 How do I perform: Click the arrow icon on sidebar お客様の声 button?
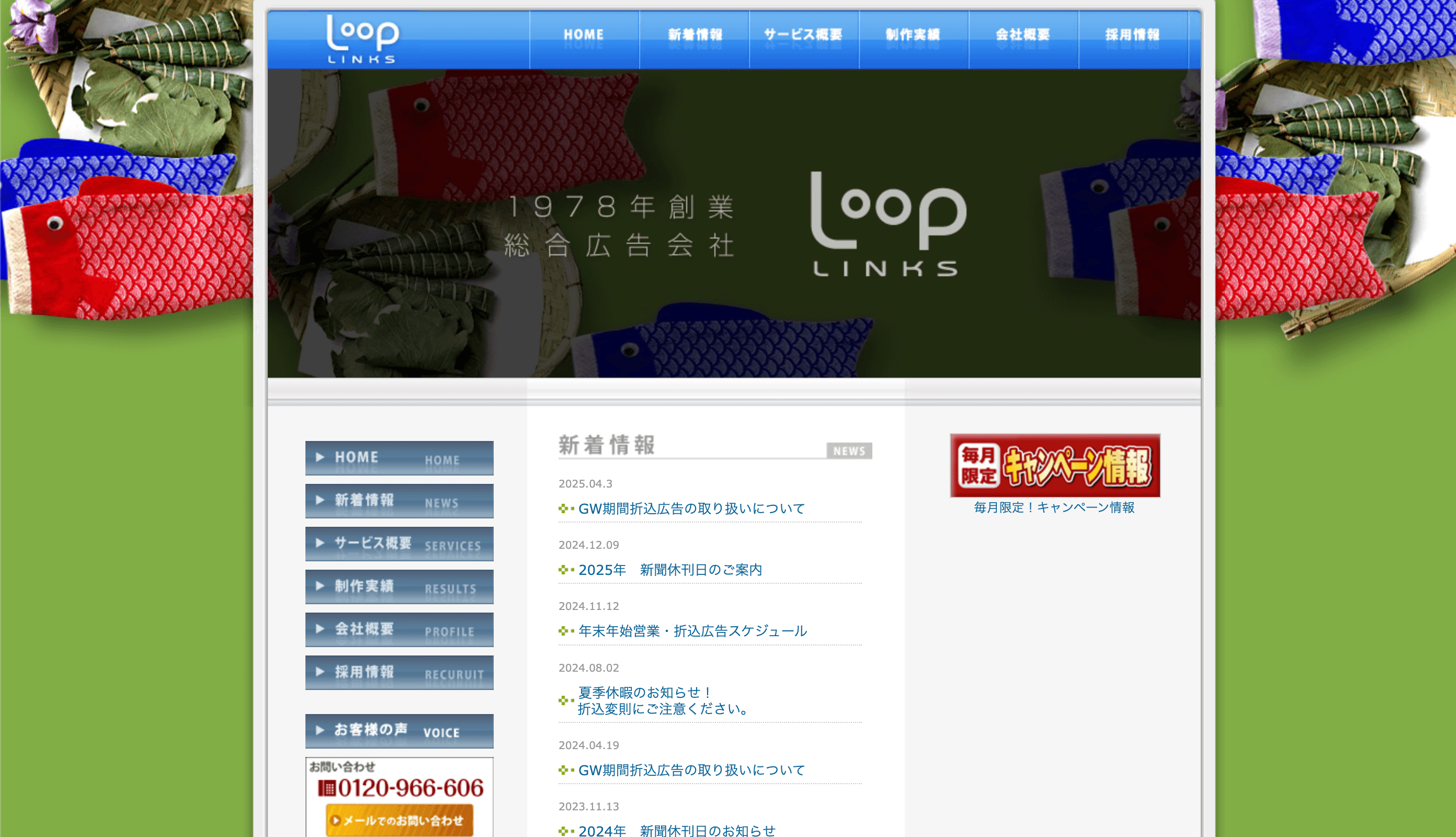coord(320,730)
